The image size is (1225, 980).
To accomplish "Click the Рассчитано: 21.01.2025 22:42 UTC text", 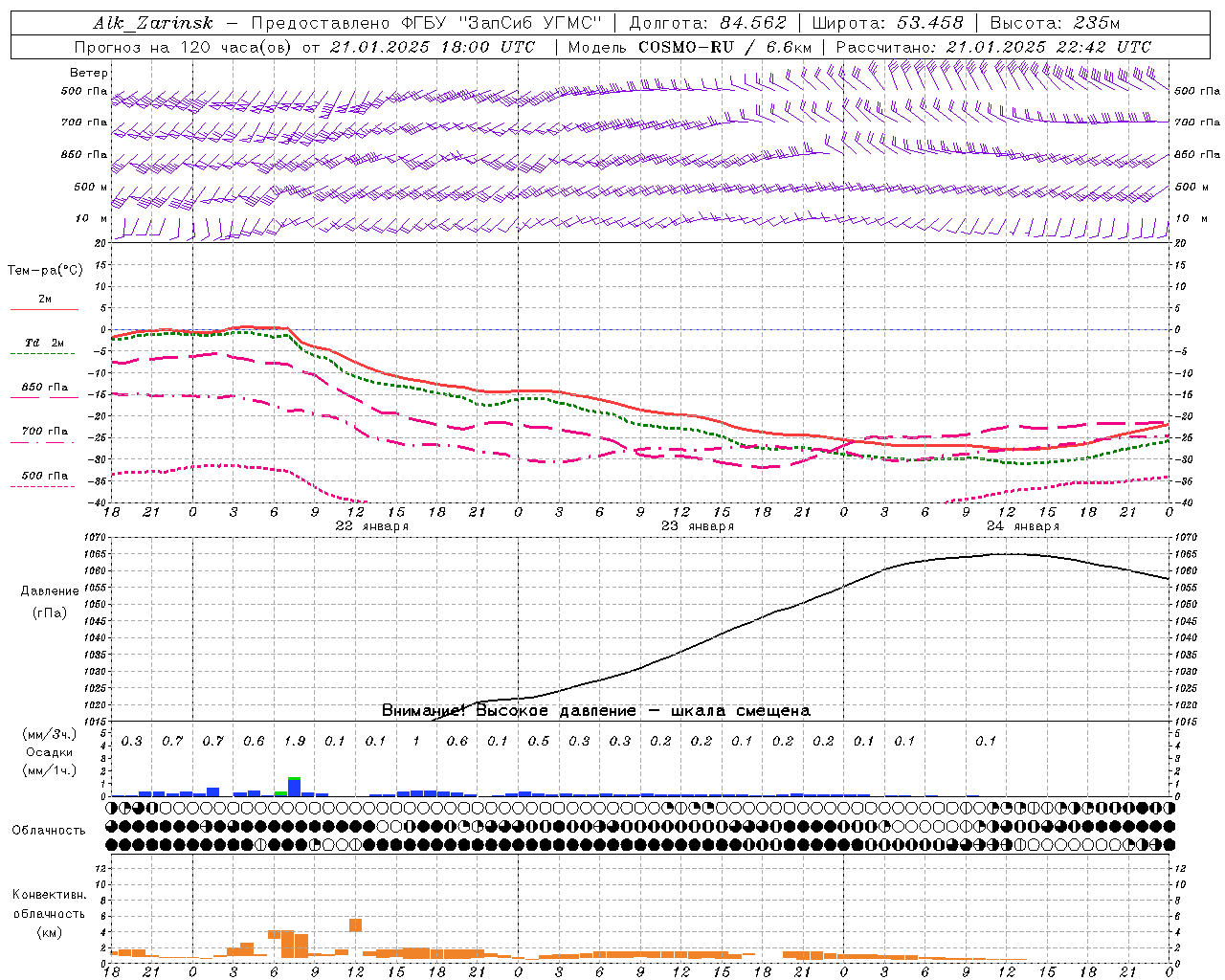I will click(993, 47).
